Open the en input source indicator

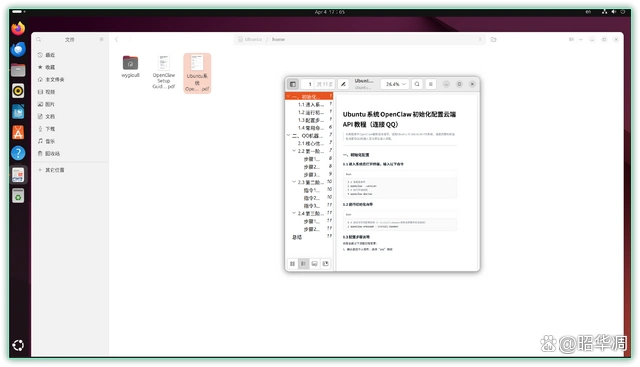pos(588,12)
